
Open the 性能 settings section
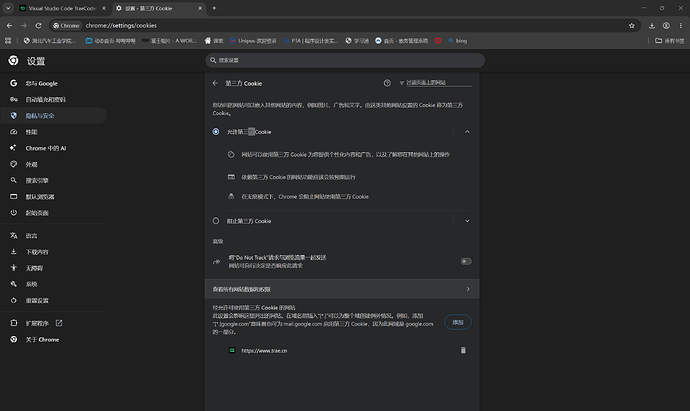pyautogui.click(x=54, y=132)
